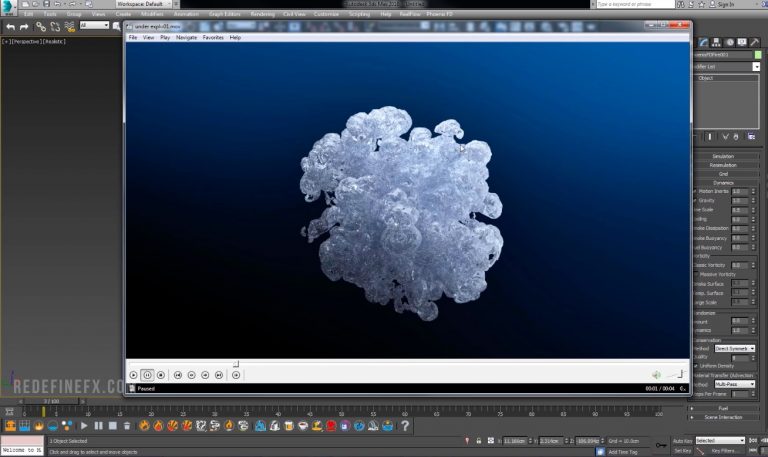Click the Redo arrow in main toolbar
Image resolution: width=768 pixels, height=457 pixels.
pos(24,26)
